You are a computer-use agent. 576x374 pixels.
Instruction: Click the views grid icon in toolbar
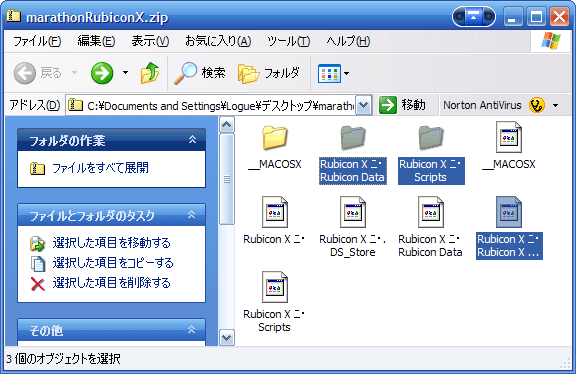click(x=329, y=73)
